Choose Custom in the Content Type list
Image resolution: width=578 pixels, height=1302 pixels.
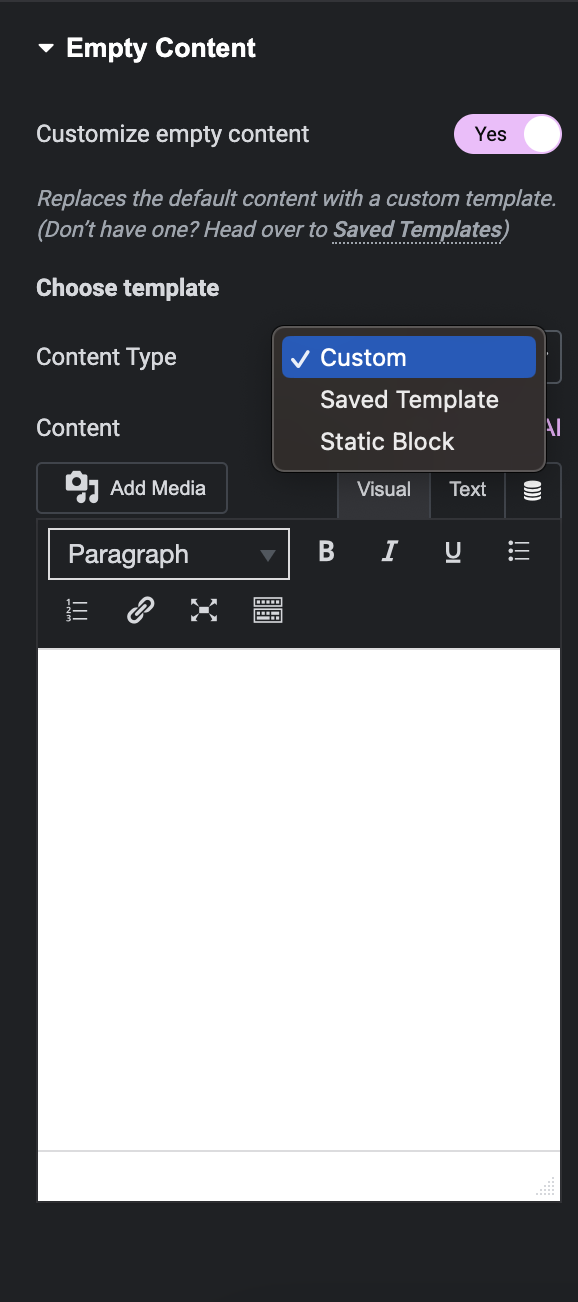click(x=409, y=357)
